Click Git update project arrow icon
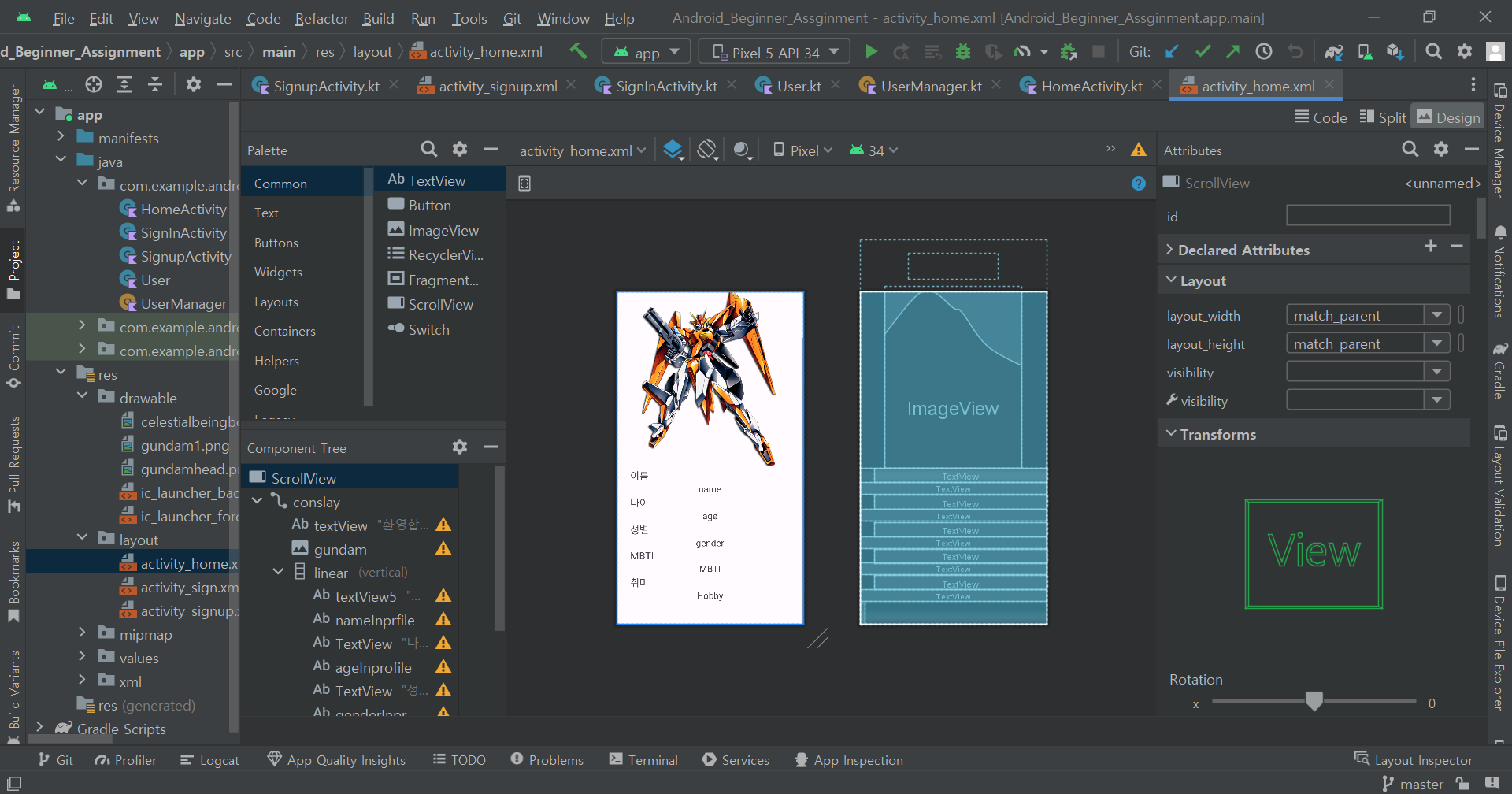Image resolution: width=1512 pixels, height=794 pixels. (x=1172, y=52)
